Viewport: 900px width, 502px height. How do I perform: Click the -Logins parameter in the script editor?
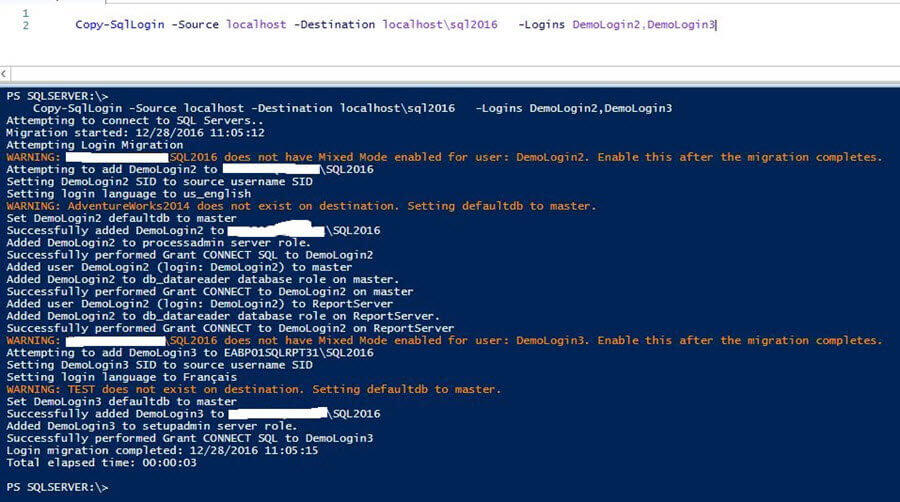coord(542,24)
